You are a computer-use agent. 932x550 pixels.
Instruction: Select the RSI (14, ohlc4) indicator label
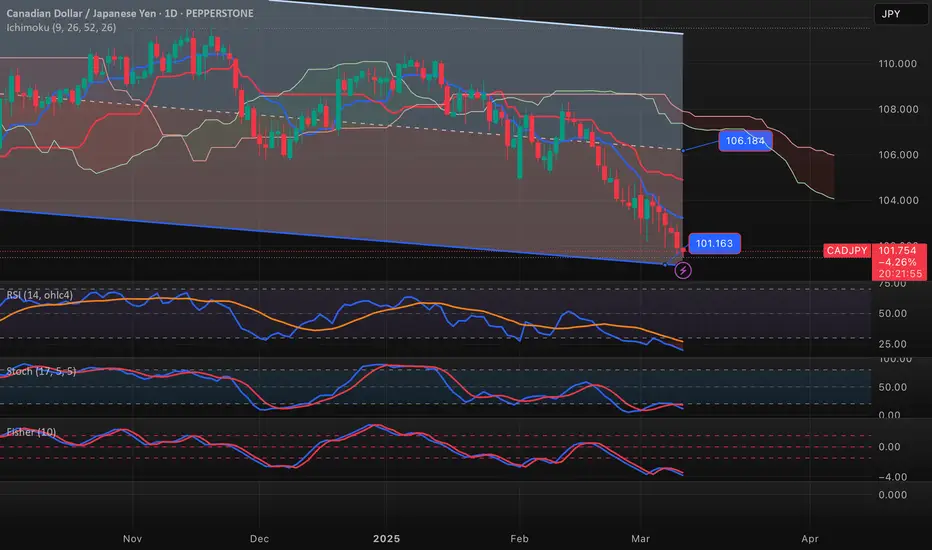[40, 295]
